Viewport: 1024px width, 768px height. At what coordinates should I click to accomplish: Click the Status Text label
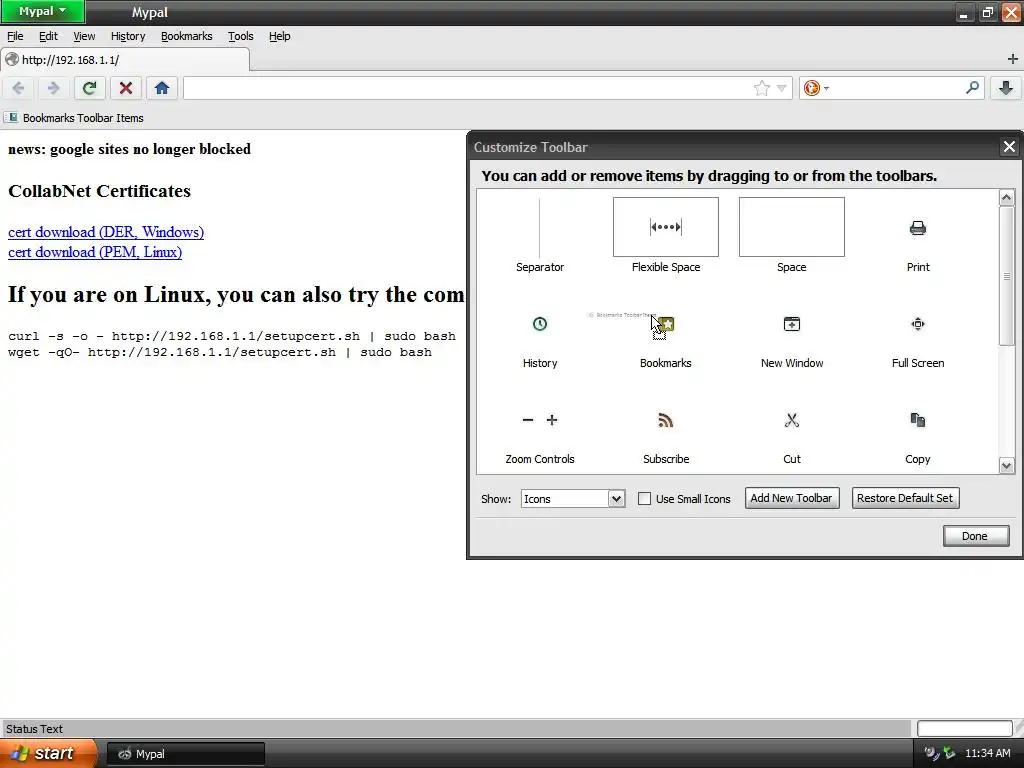click(x=34, y=729)
